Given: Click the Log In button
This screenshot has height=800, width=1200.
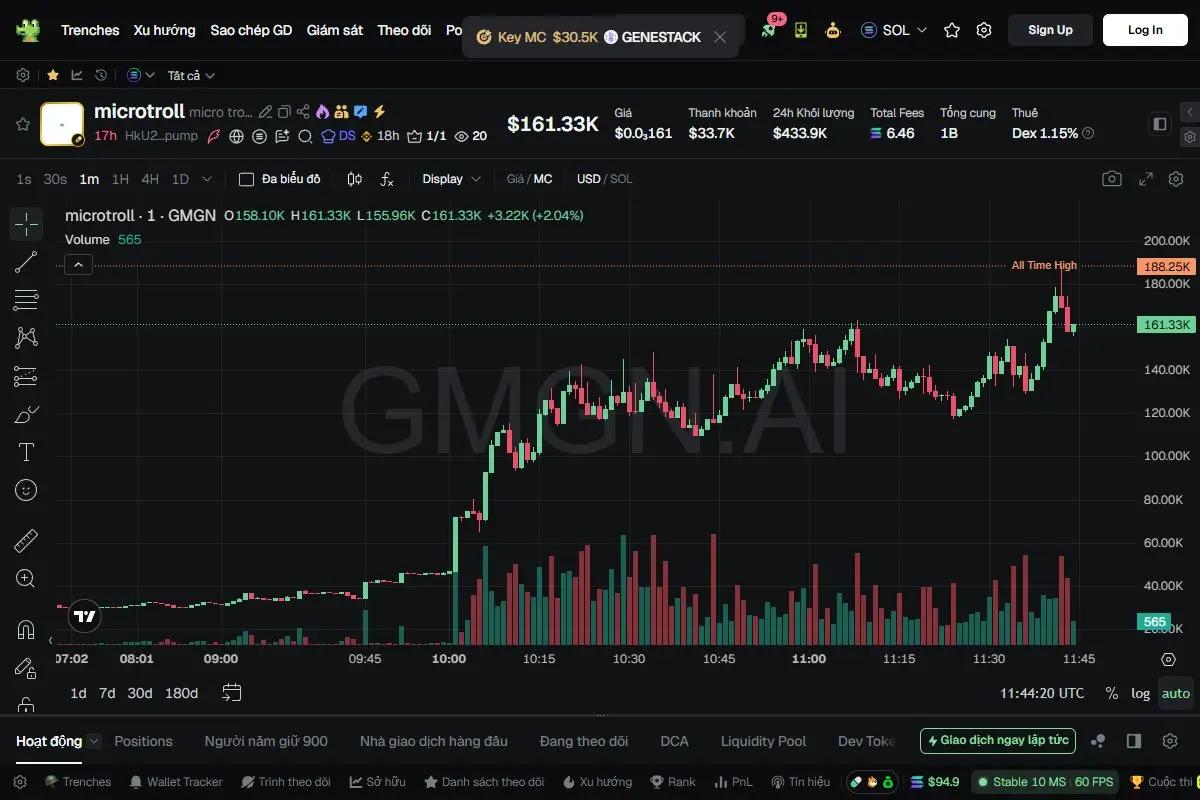Looking at the screenshot, I should (1145, 30).
